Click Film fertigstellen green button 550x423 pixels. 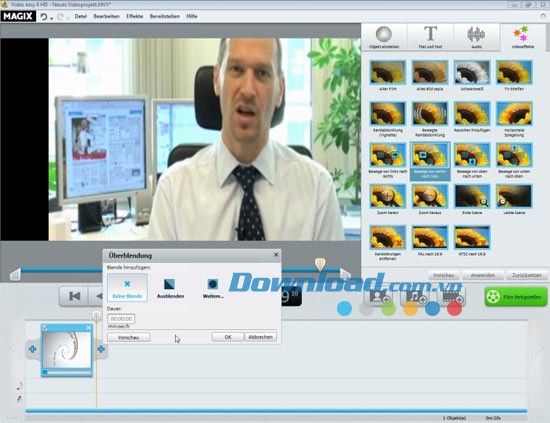tap(516, 297)
